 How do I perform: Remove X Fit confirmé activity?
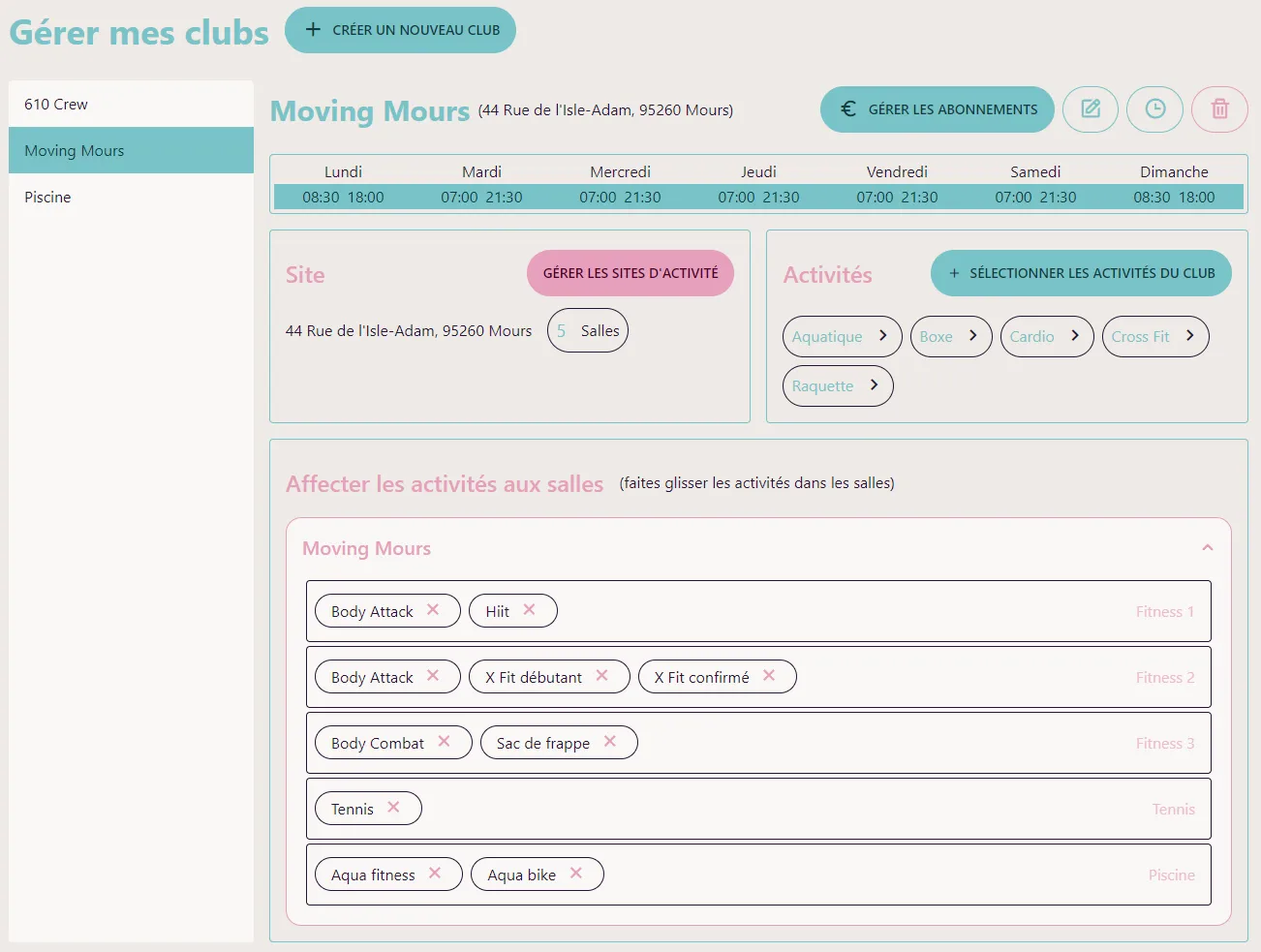click(769, 676)
